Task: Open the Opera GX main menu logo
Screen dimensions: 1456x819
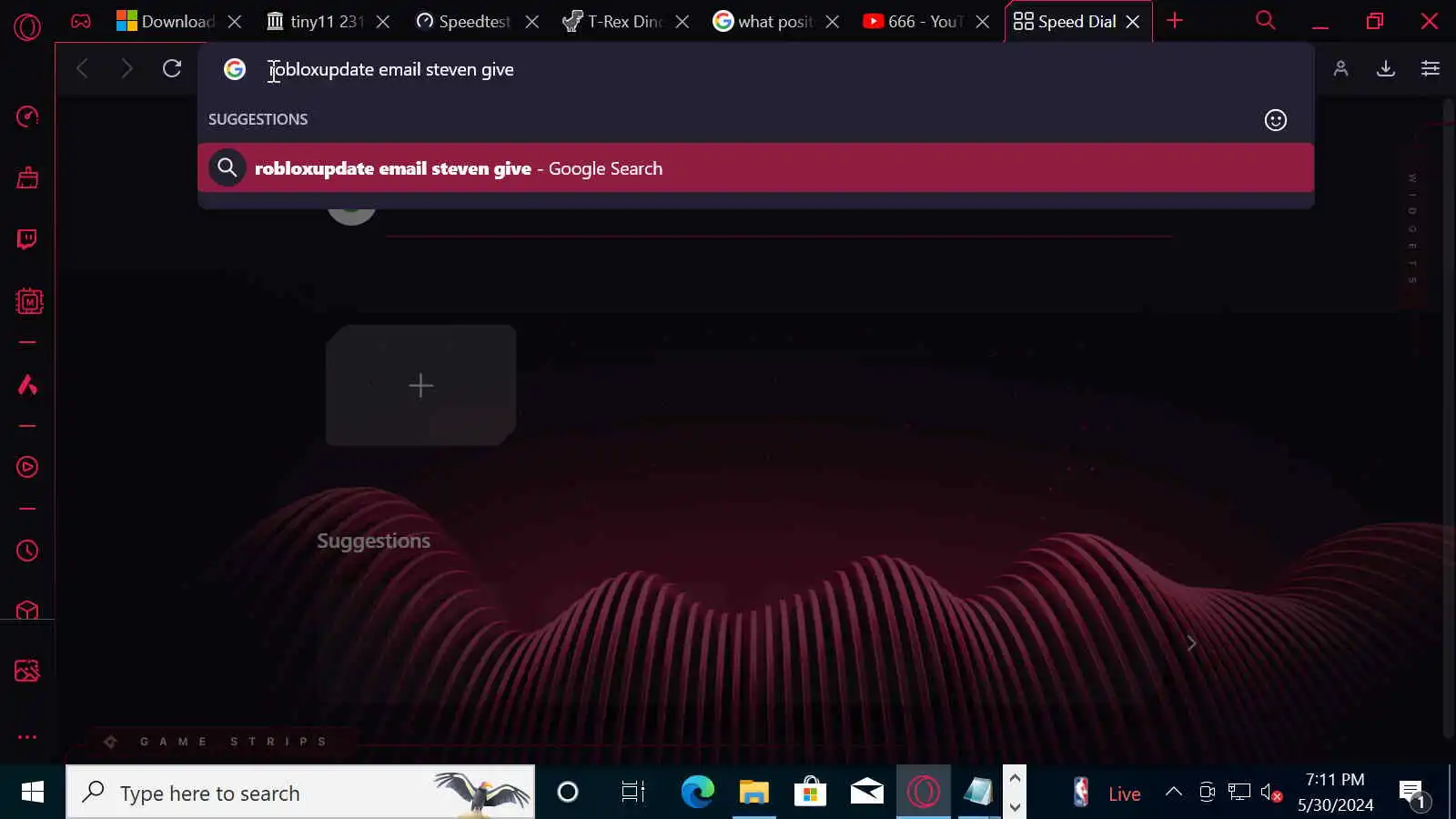Action: coord(27,27)
